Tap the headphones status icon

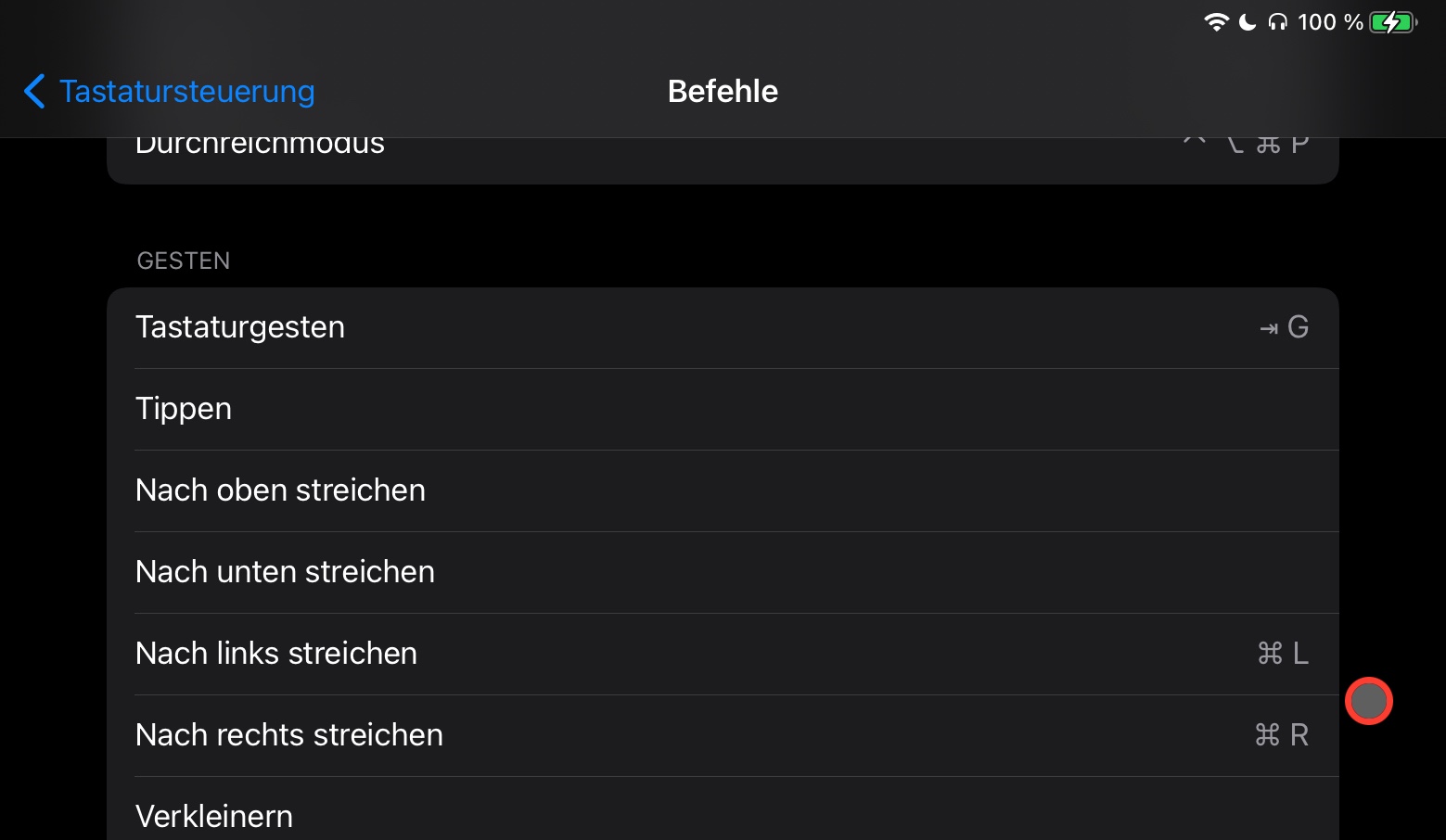(x=1278, y=22)
